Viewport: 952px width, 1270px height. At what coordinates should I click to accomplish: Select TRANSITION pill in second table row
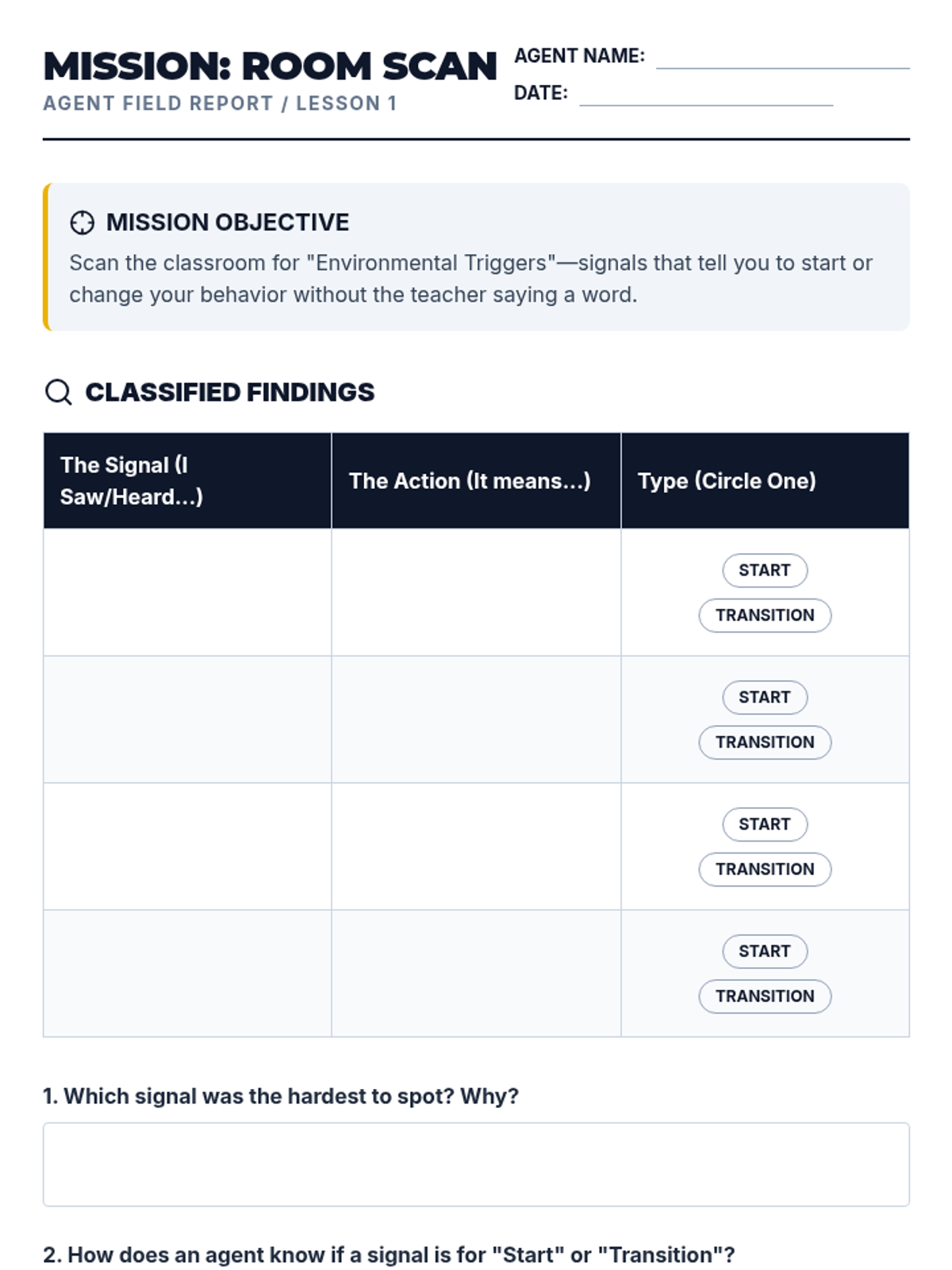pyautogui.click(x=765, y=742)
